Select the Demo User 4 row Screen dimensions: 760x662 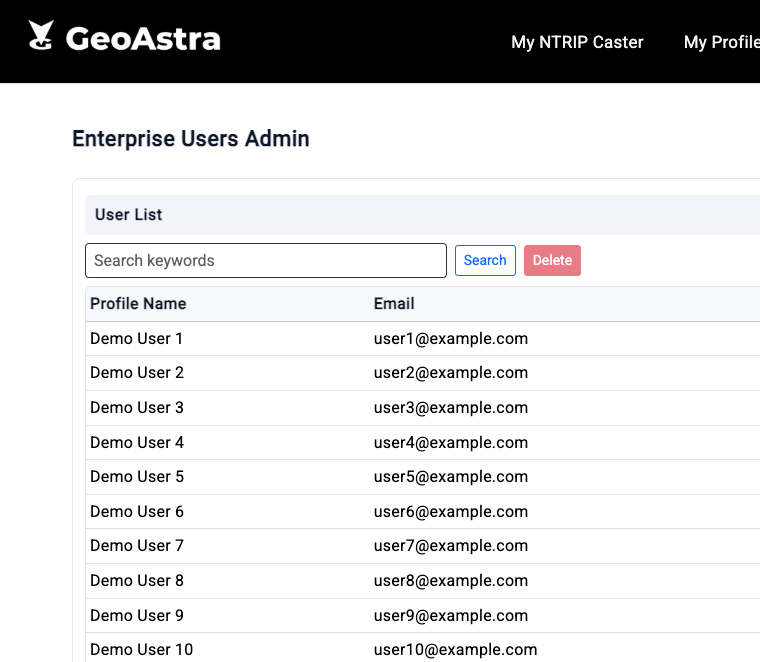tap(423, 442)
